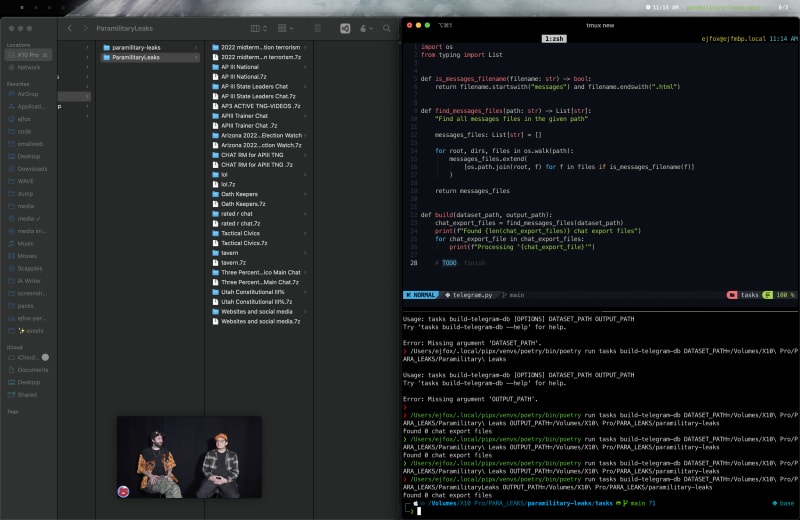The height and width of the screenshot is (520, 800).
Task: Click the red badge icon on the video
Action: point(123,491)
